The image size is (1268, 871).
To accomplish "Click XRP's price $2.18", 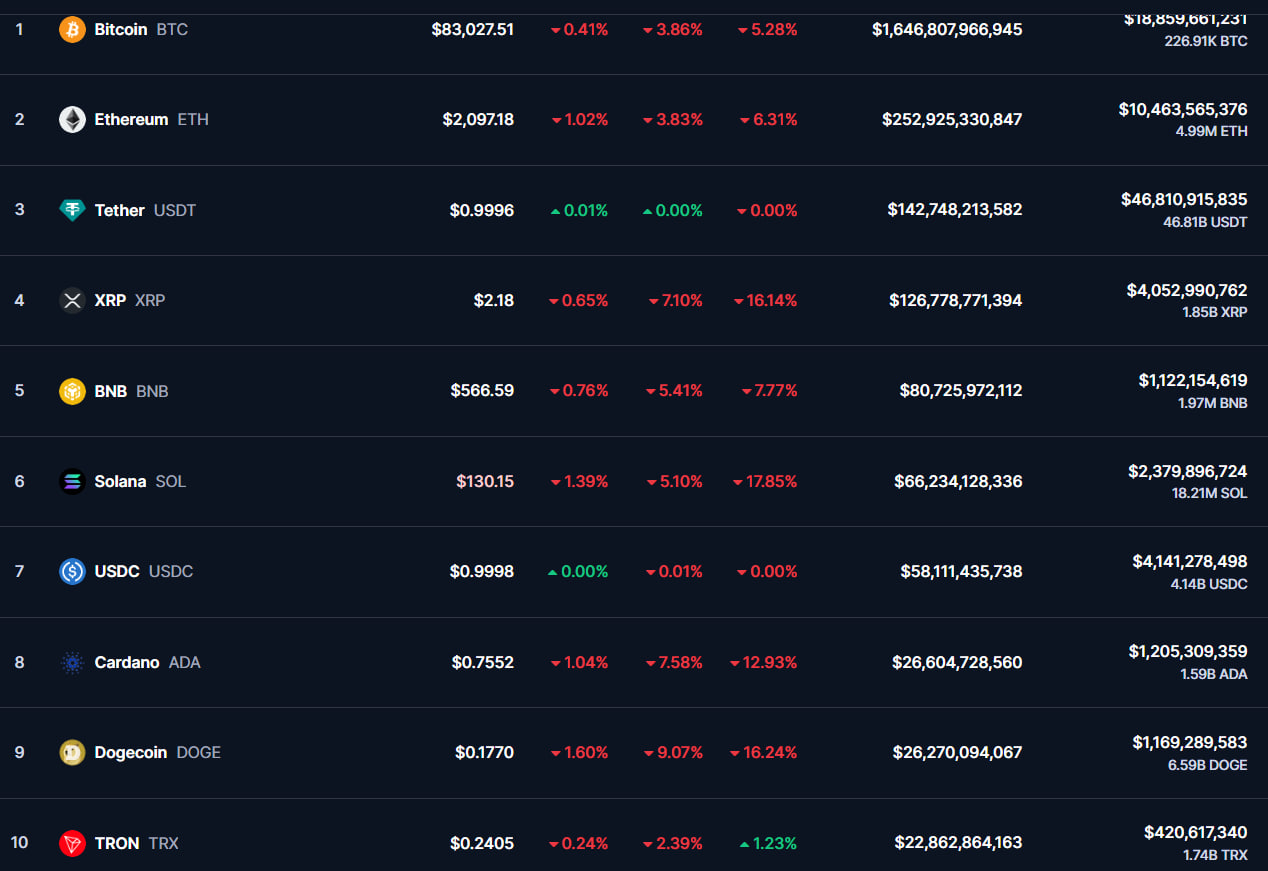I will coord(494,300).
